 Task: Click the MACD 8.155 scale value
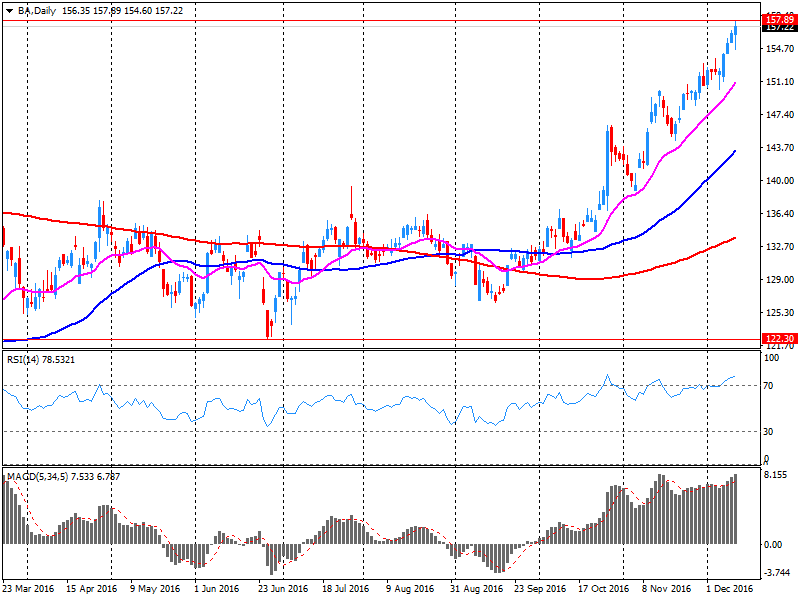point(776,475)
